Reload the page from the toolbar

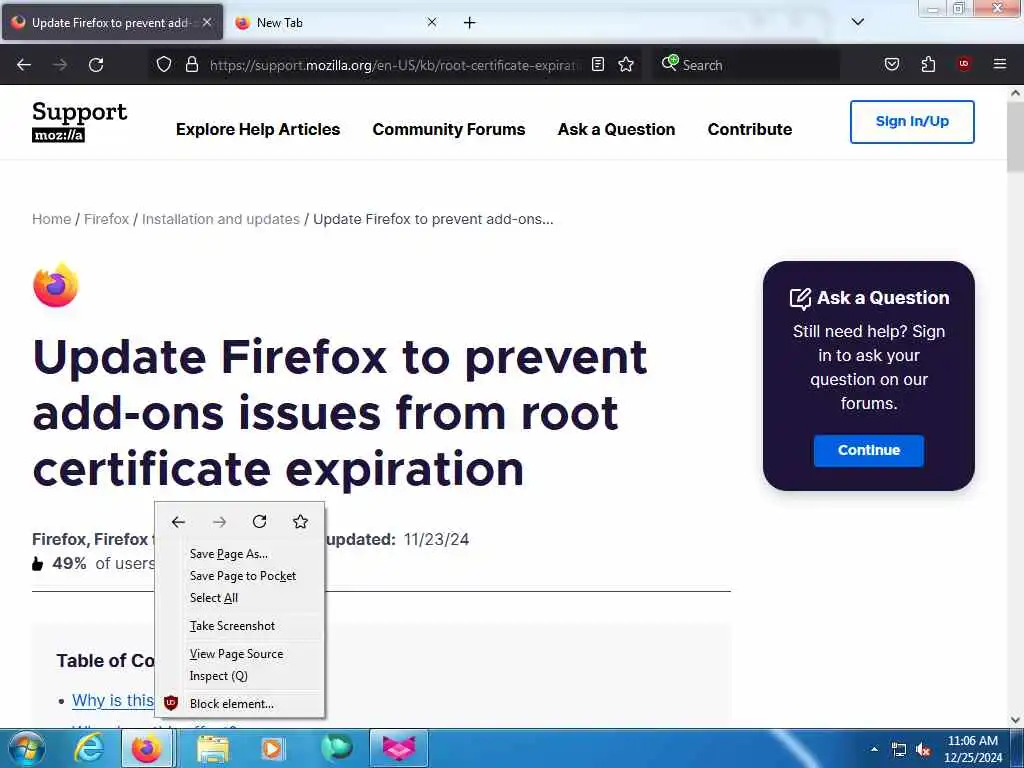tap(96, 65)
